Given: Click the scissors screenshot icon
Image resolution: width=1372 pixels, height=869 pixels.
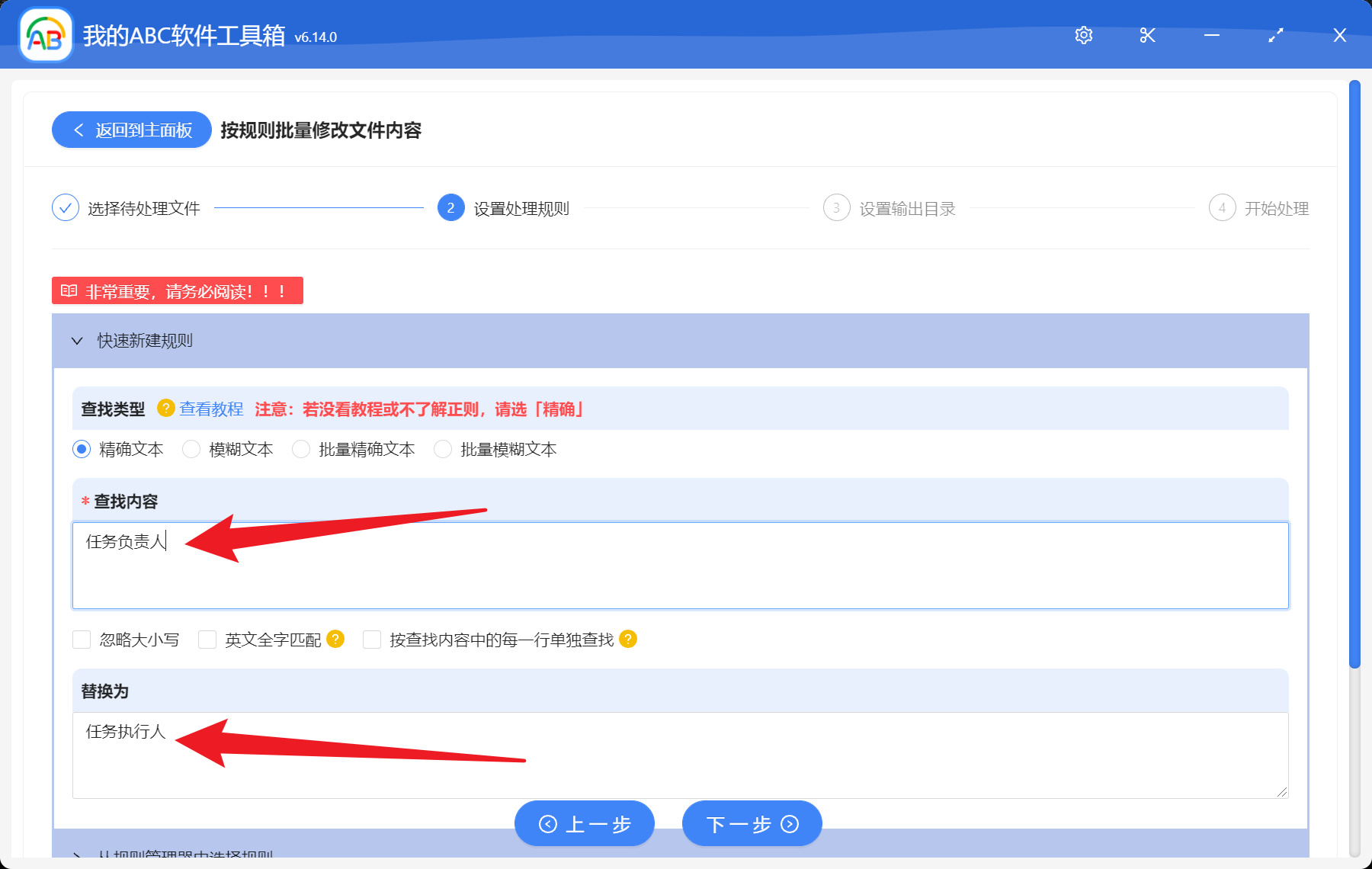Looking at the screenshot, I should tap(1147, 35).
